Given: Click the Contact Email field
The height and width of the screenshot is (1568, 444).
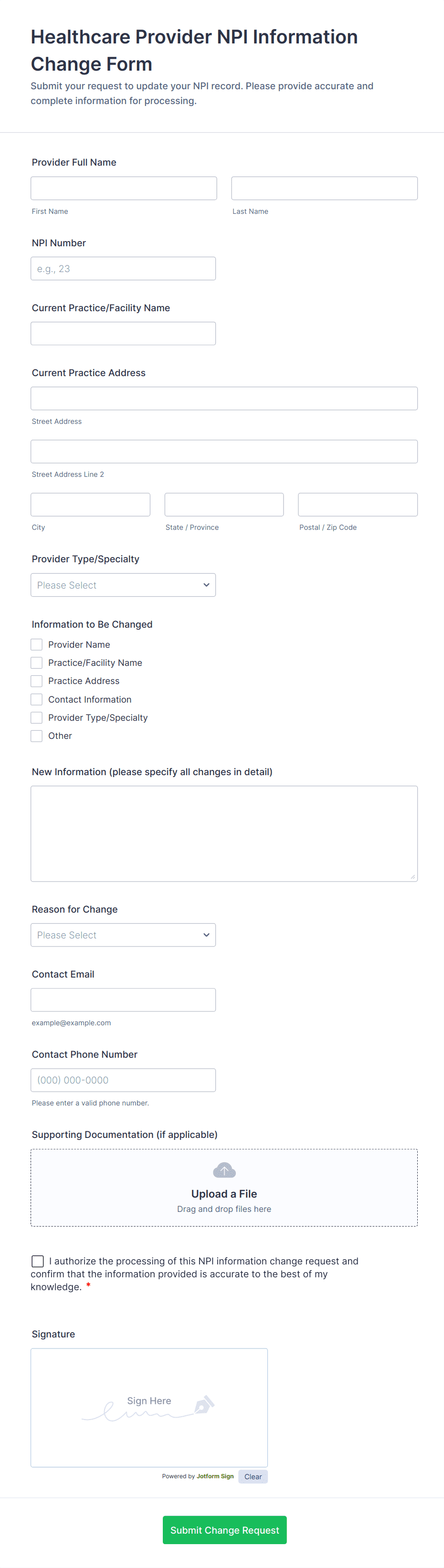Looking at the screenshot, I should pyautogui.click(x=123, y=1000).
